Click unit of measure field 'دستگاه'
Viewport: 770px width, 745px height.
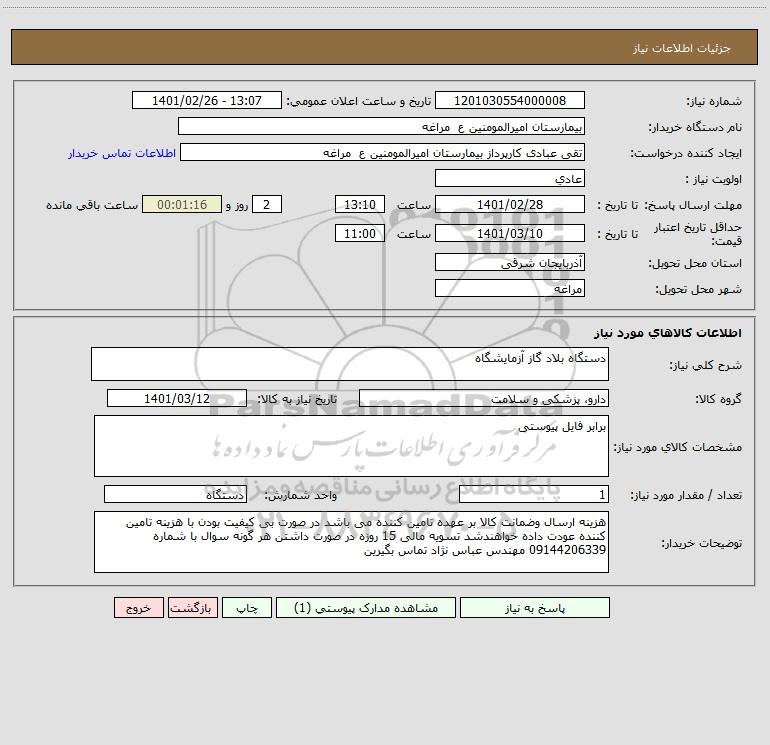(x=175, y=494)
